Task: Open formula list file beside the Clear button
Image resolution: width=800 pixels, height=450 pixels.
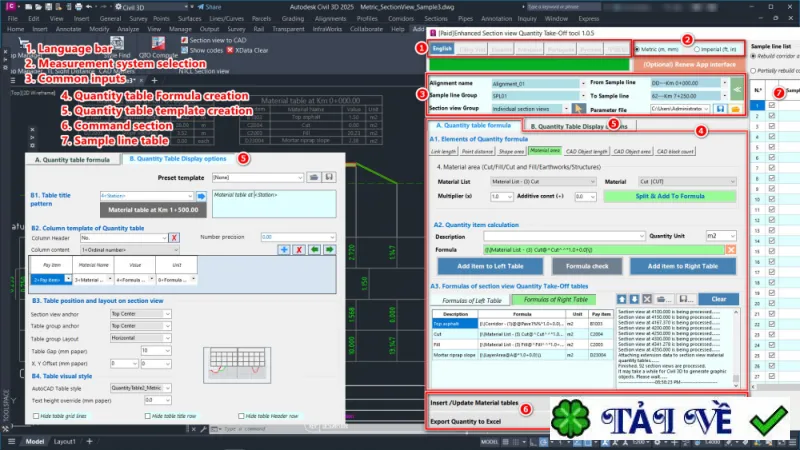Action: click(x=664, y=299)
